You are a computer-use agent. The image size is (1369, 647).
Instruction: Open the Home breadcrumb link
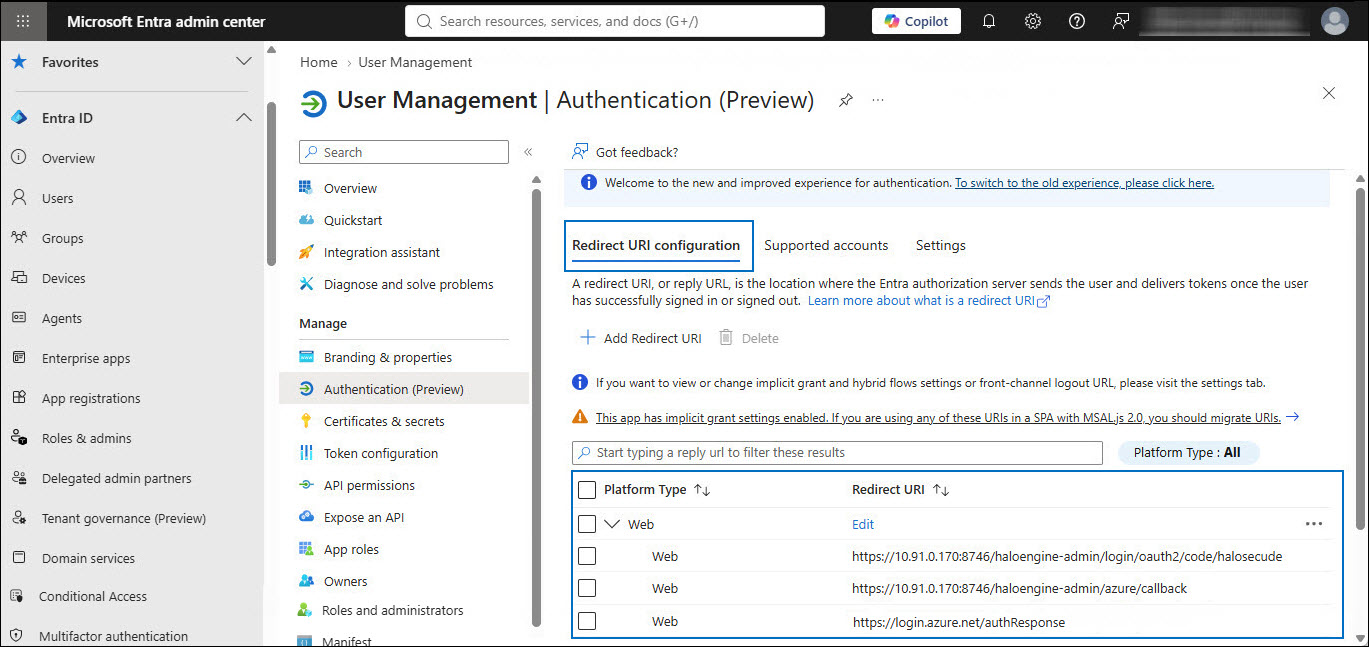(x=319, y=62)
